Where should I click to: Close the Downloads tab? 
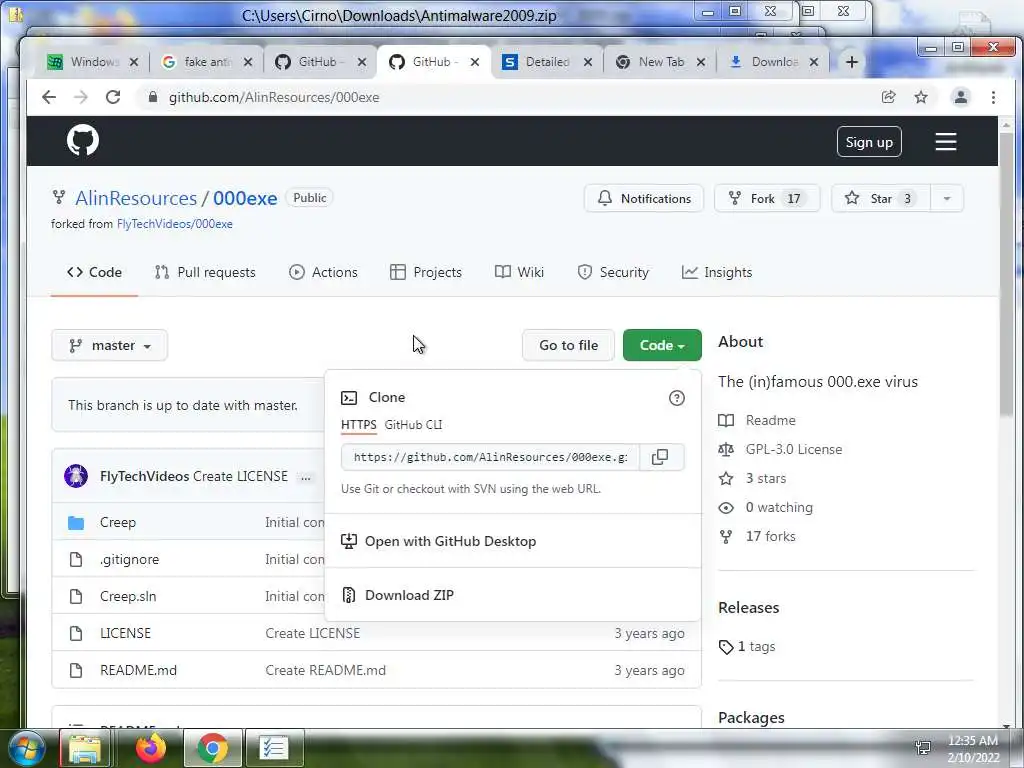(x=814, y=62)
